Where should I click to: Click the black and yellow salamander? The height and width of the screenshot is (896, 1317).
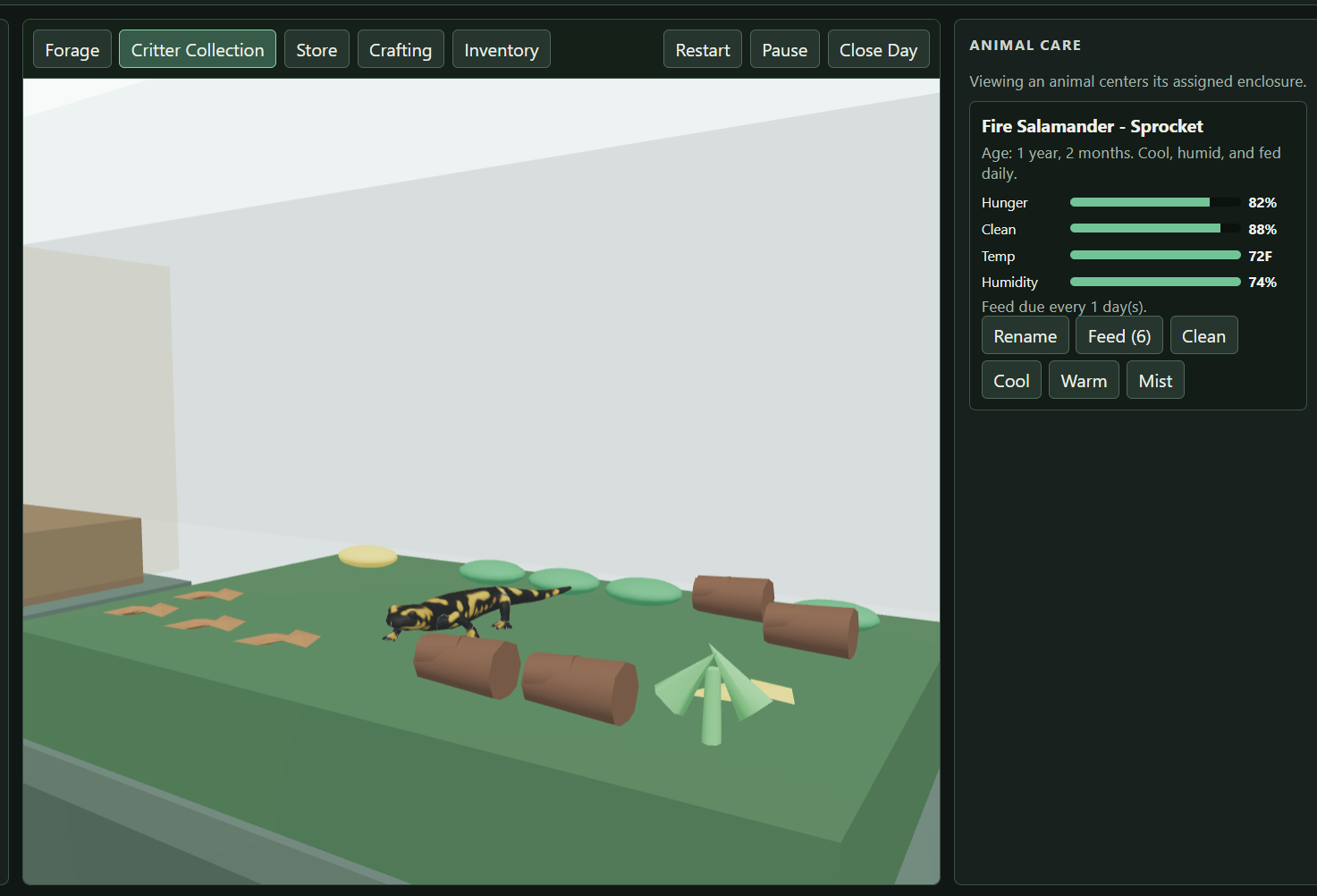pyautogui.click(x=474, y=612)
